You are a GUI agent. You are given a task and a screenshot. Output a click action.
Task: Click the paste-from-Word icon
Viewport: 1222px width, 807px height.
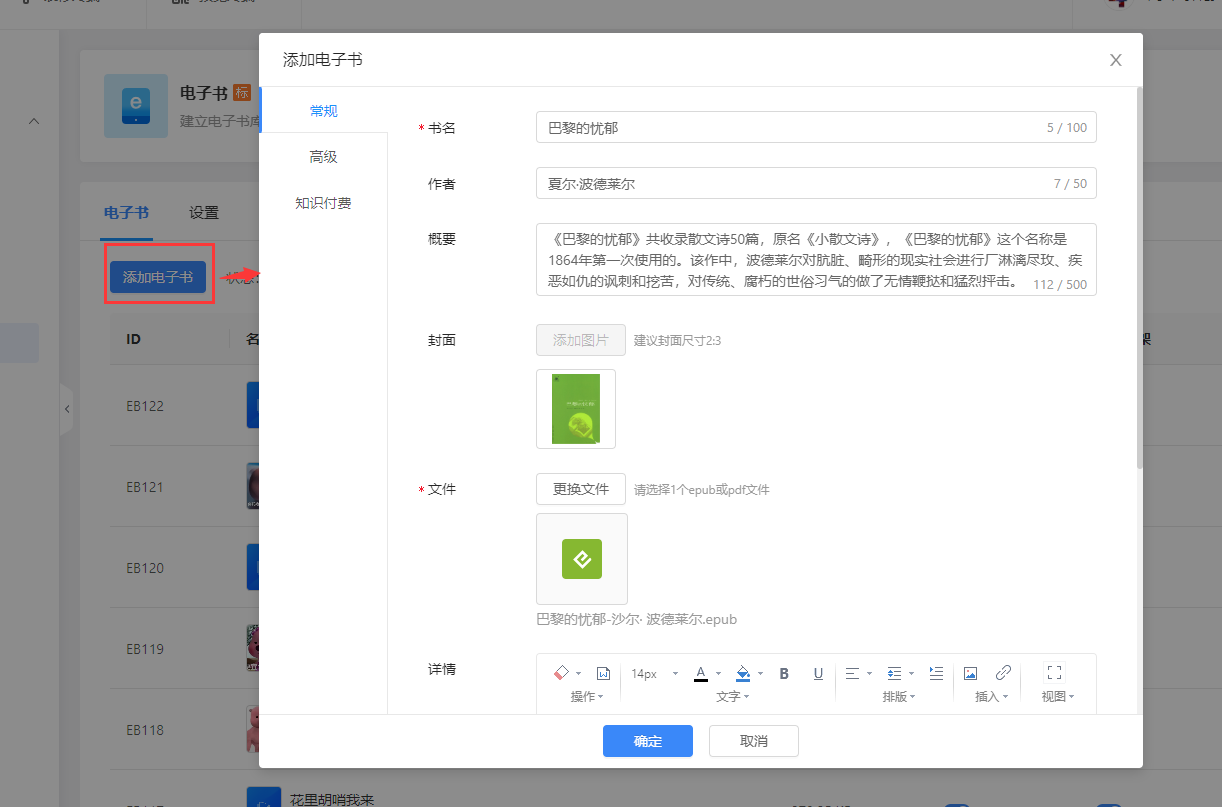click(x=604, y=673)
